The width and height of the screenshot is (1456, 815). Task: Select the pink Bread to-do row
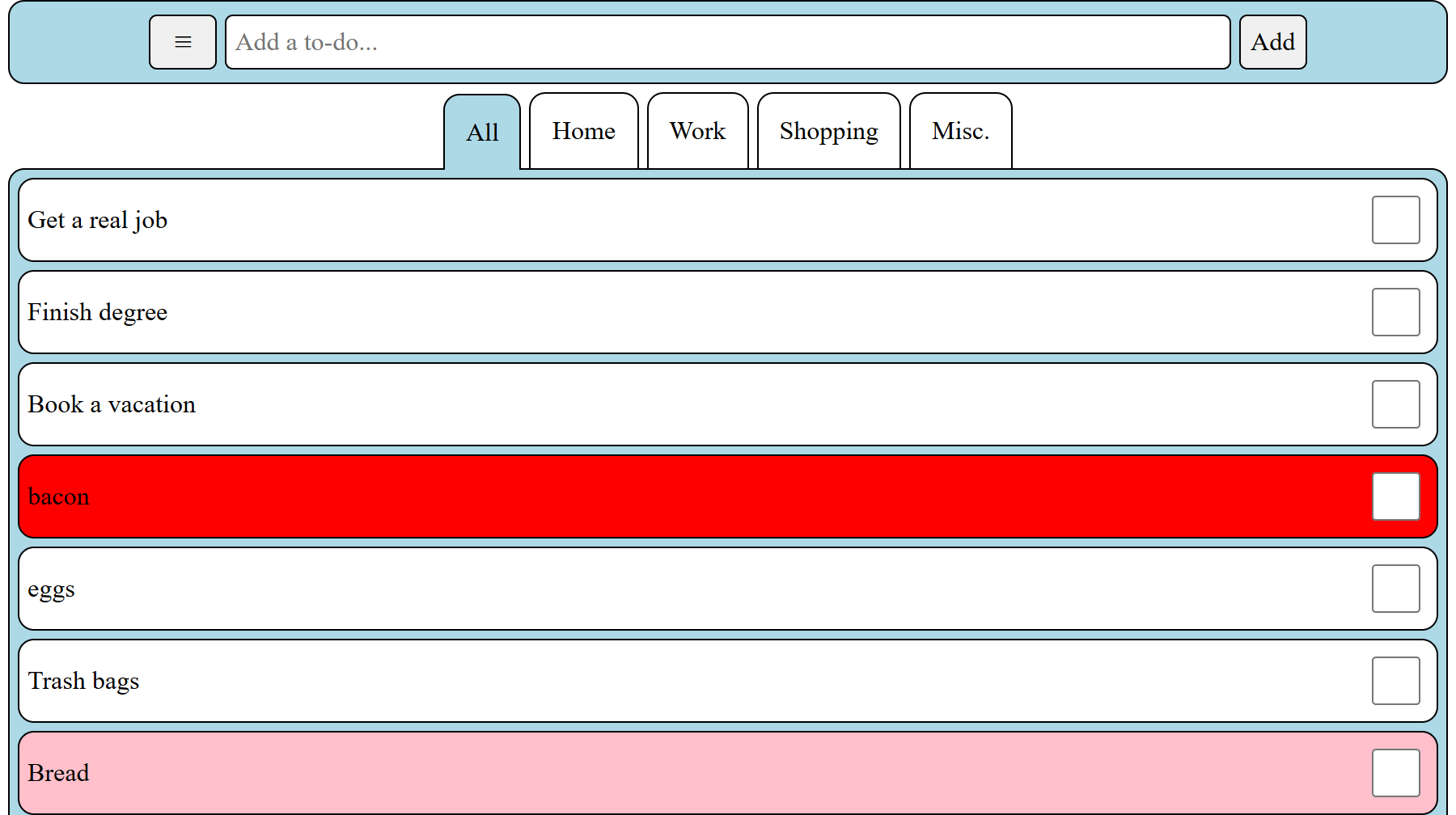[x=727, y=773]
